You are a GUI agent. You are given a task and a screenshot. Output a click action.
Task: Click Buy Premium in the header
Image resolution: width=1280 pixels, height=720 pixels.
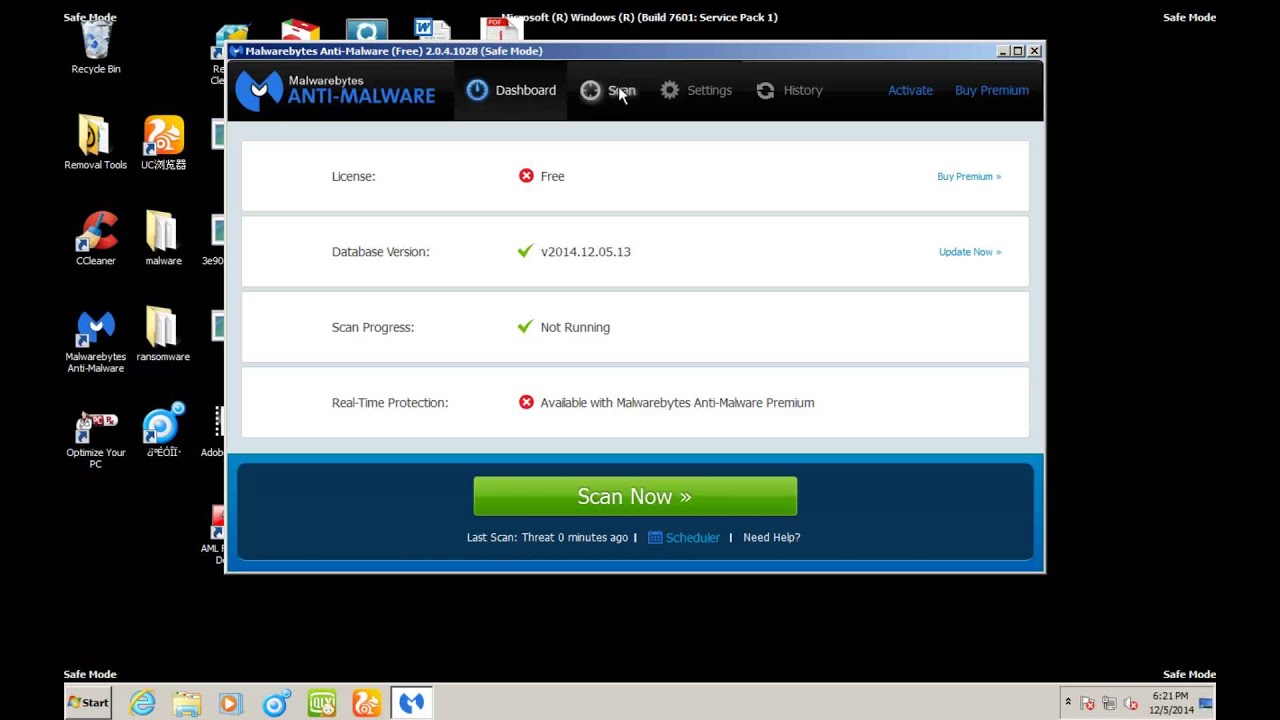(992, 90)
